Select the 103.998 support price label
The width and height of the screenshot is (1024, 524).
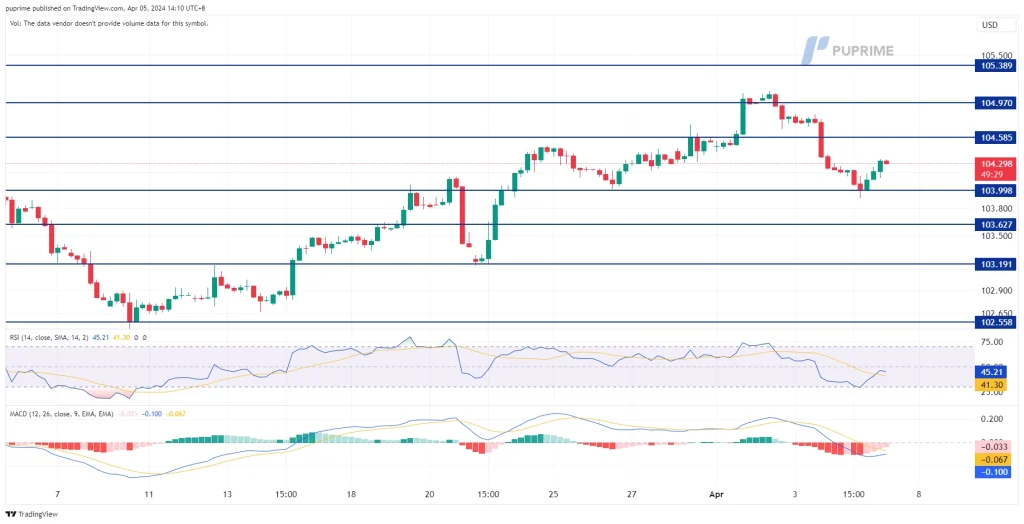(x=994, y=190)
